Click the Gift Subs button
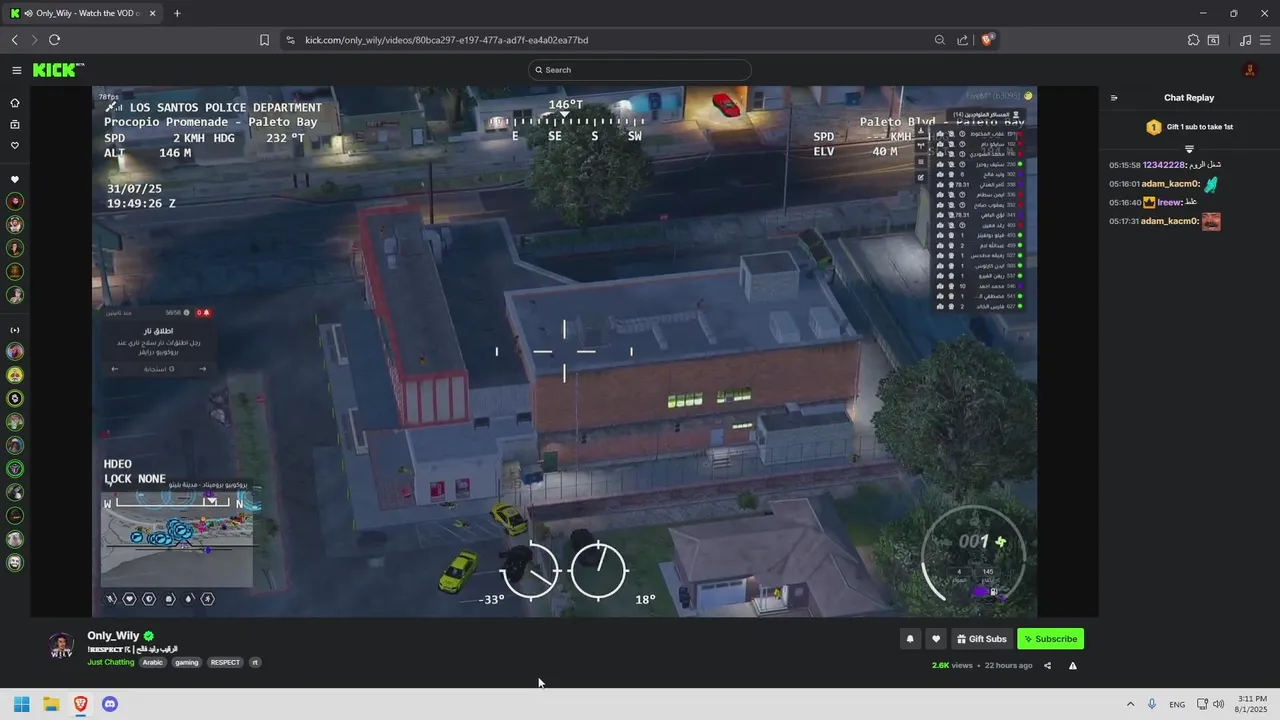Image resolution: width=1280 pixels, height=720 pixels. [982, 639]
